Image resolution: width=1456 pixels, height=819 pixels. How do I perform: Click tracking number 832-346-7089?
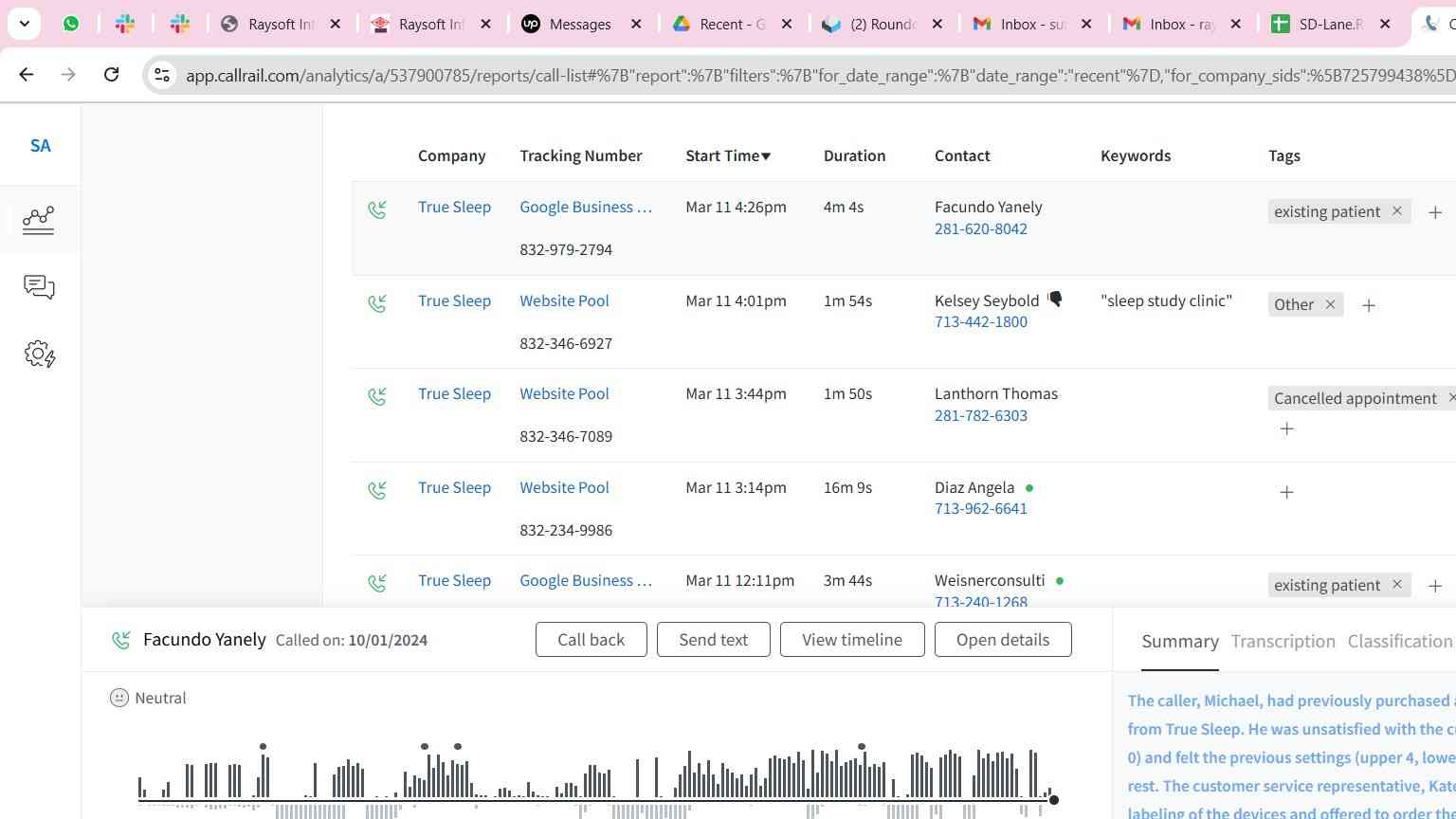(566, 437)
